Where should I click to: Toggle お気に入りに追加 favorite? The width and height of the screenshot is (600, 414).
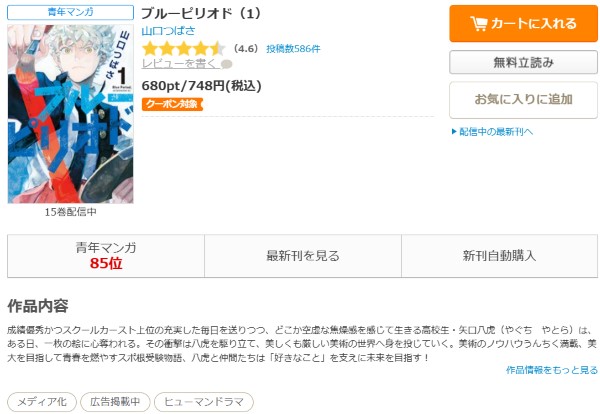[x=523, y=99]
